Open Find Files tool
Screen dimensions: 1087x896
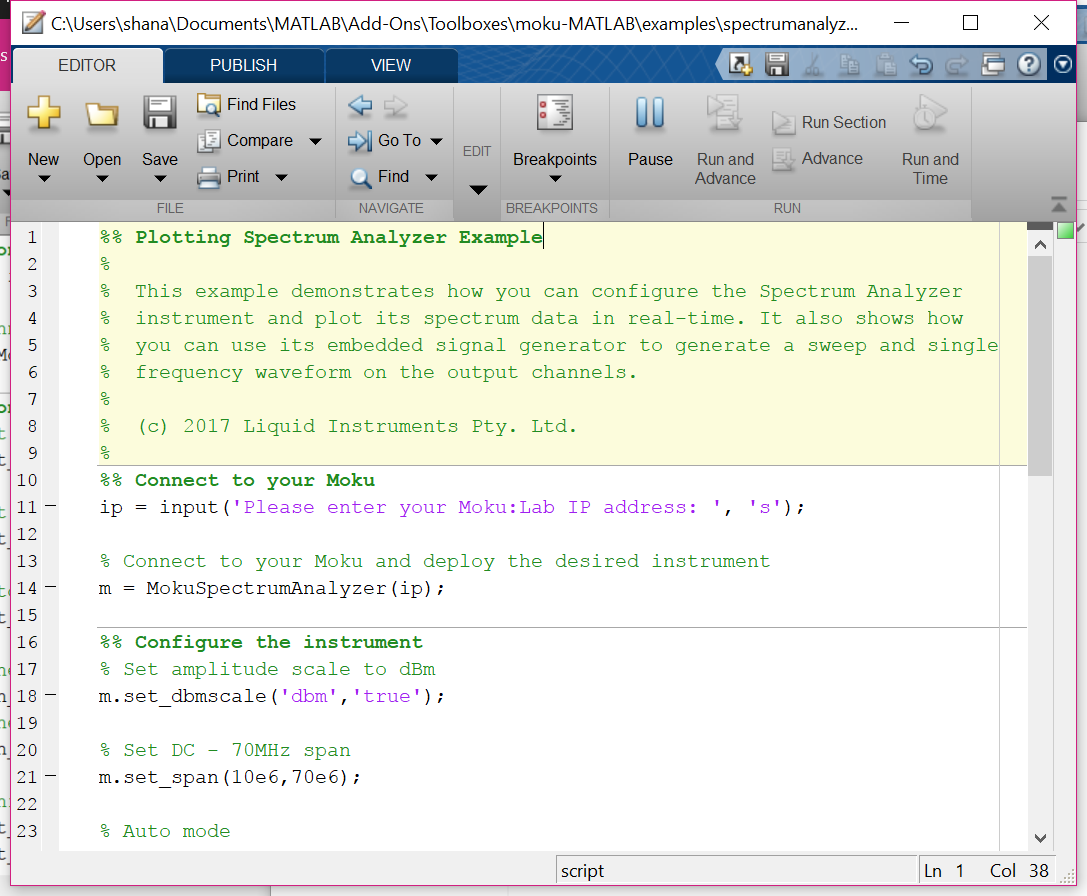(x=247, y=104)
